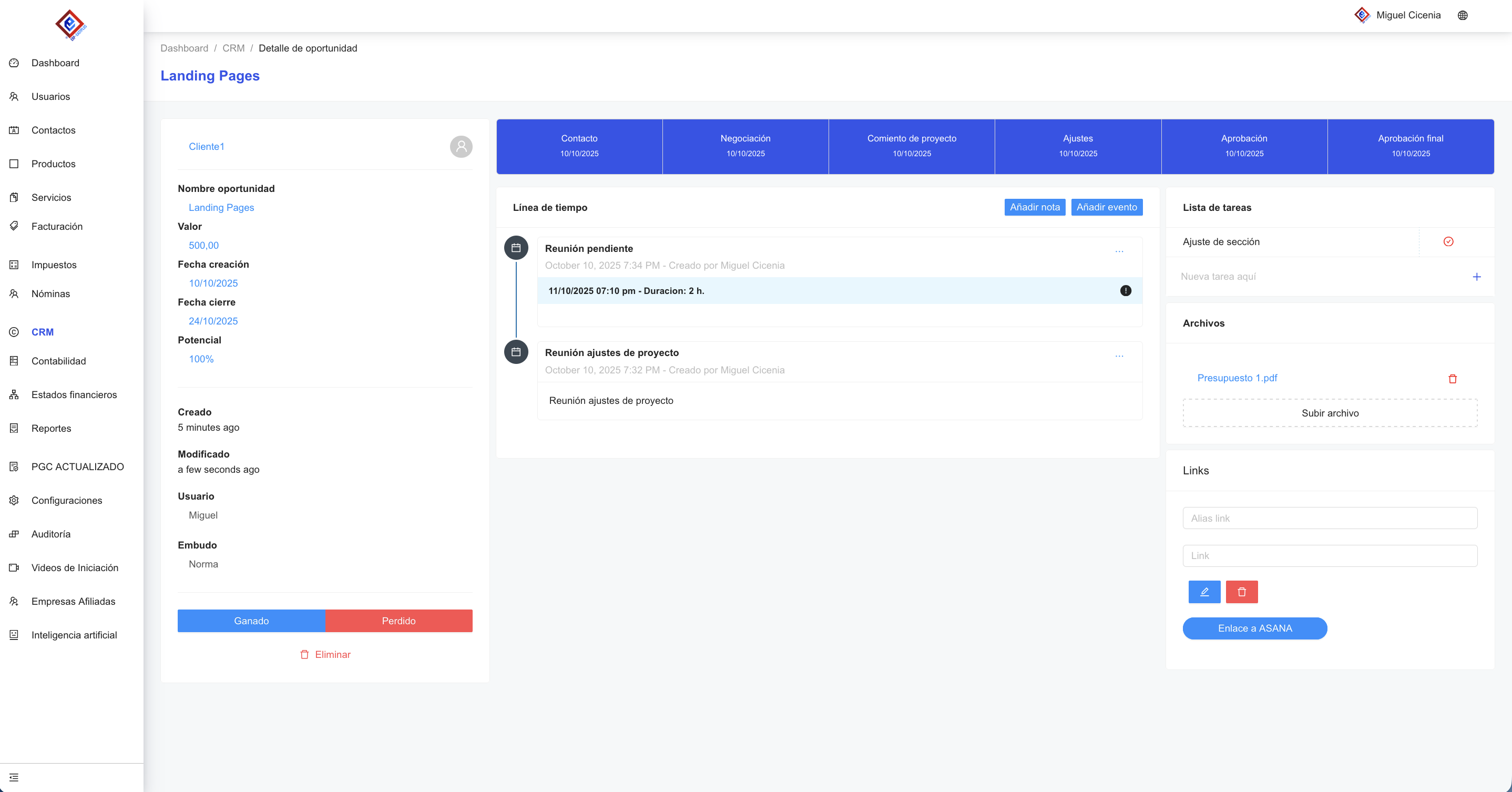Open options menu for Reunión pendiente
The height and width of the screenshot is (792, 1512).
tap(1119, 251)
